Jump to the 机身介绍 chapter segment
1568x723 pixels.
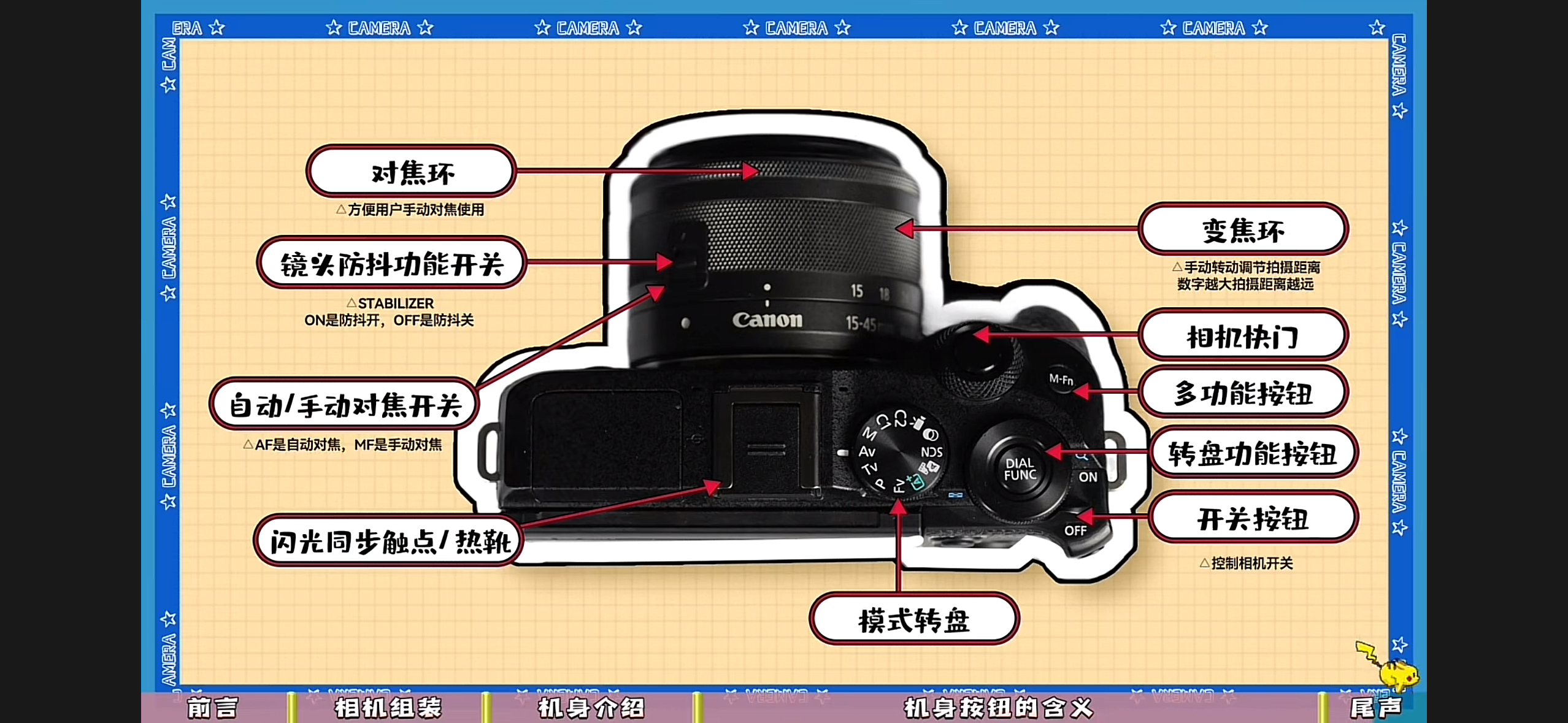(x=591, y=708)
